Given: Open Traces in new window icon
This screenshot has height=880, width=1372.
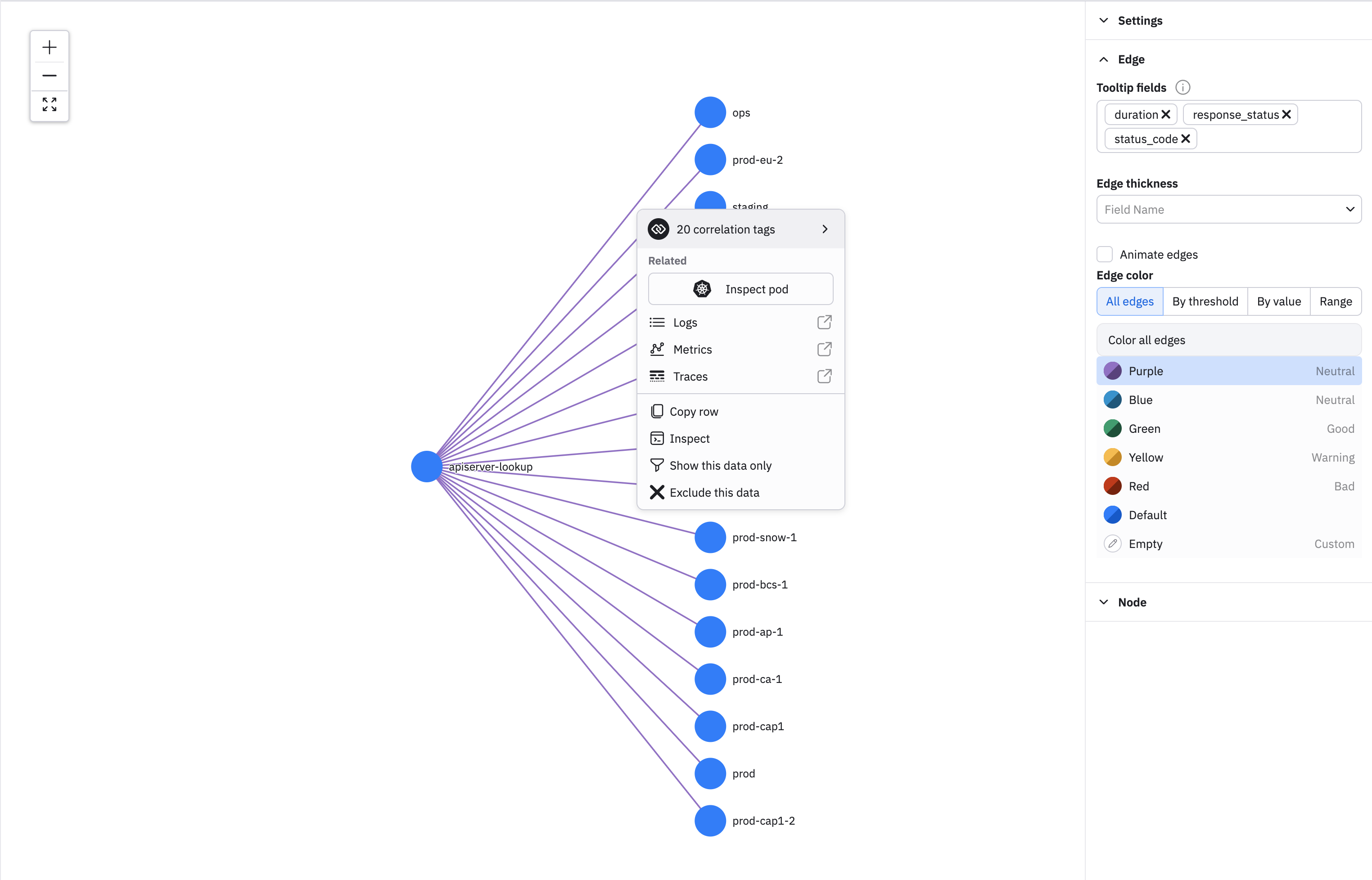Looking at the screenshot, I should coord(824,376).
